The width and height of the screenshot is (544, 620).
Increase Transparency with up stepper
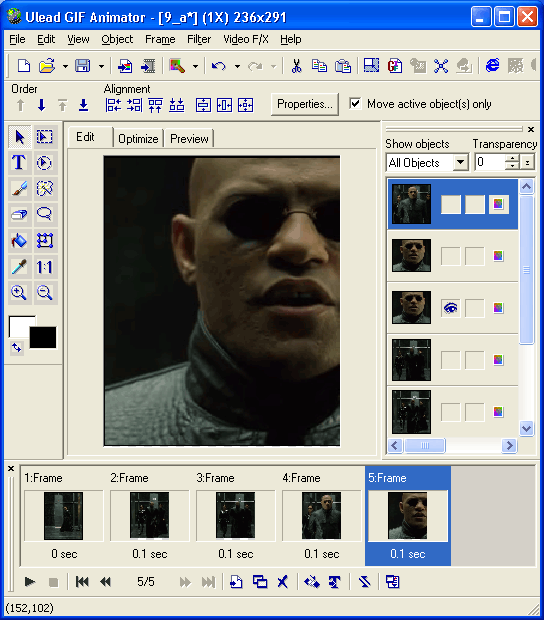click(x=512, y=158)
